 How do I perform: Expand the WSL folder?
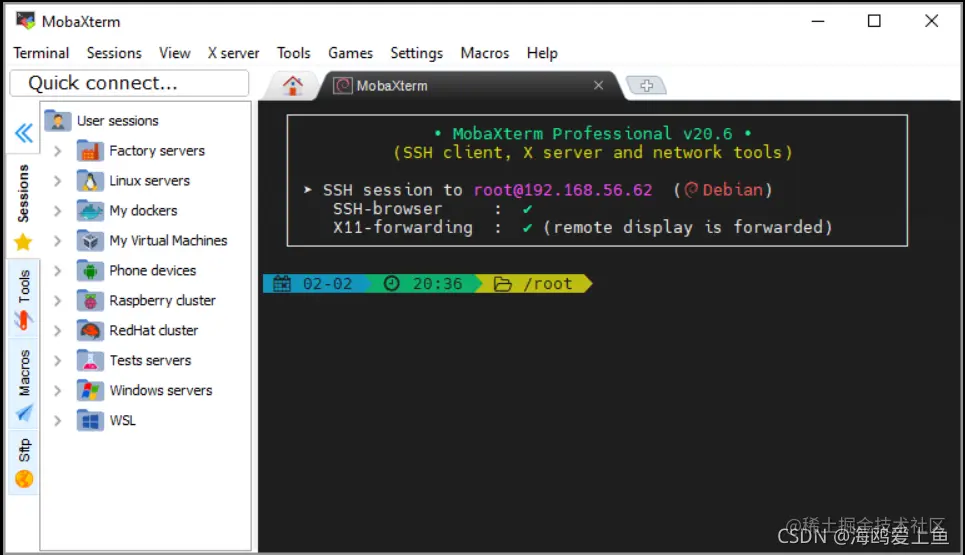(x=57, y=420)
